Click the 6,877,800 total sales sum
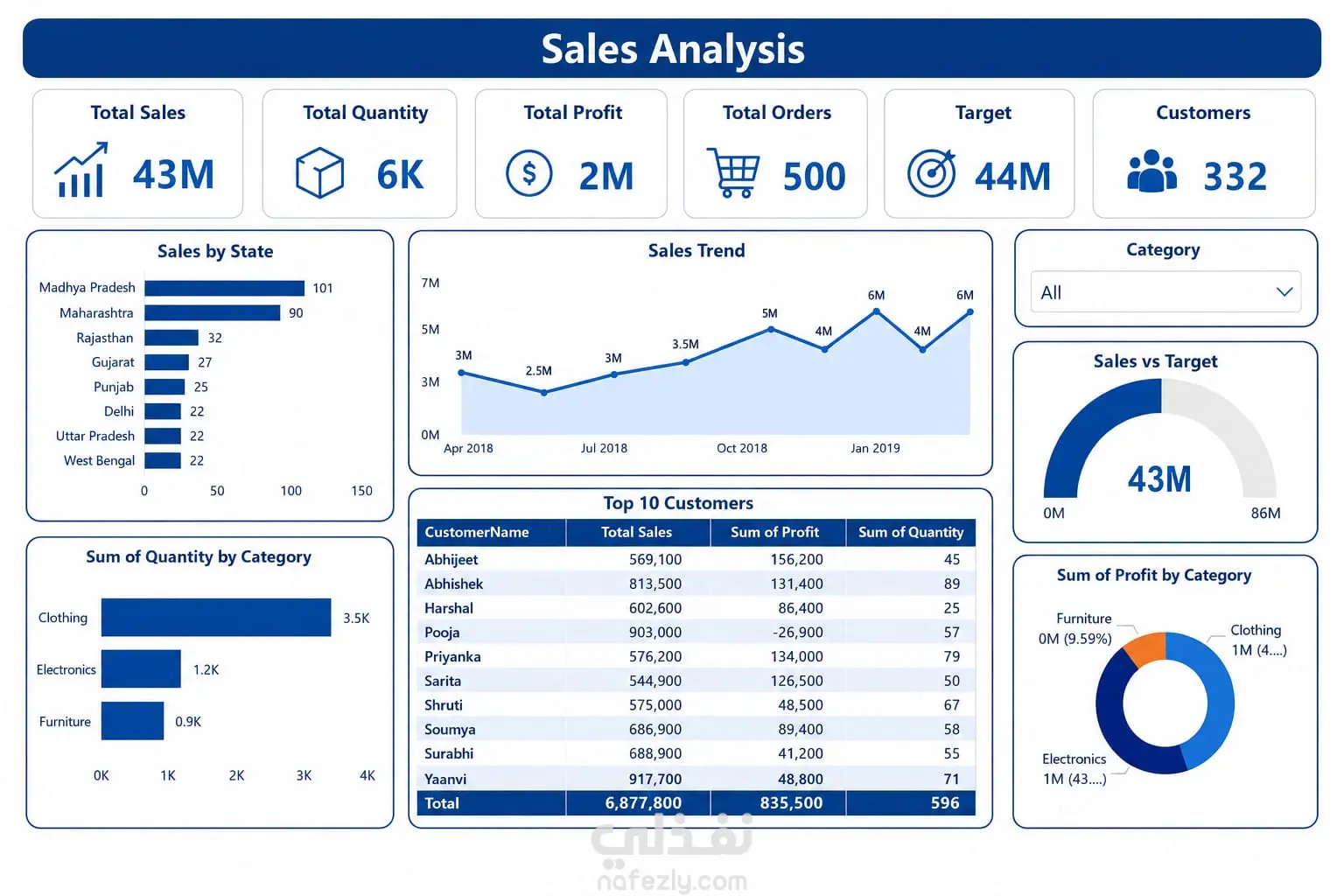Image resolution: width=1344 pixels, height=896 pixels. 643,803
